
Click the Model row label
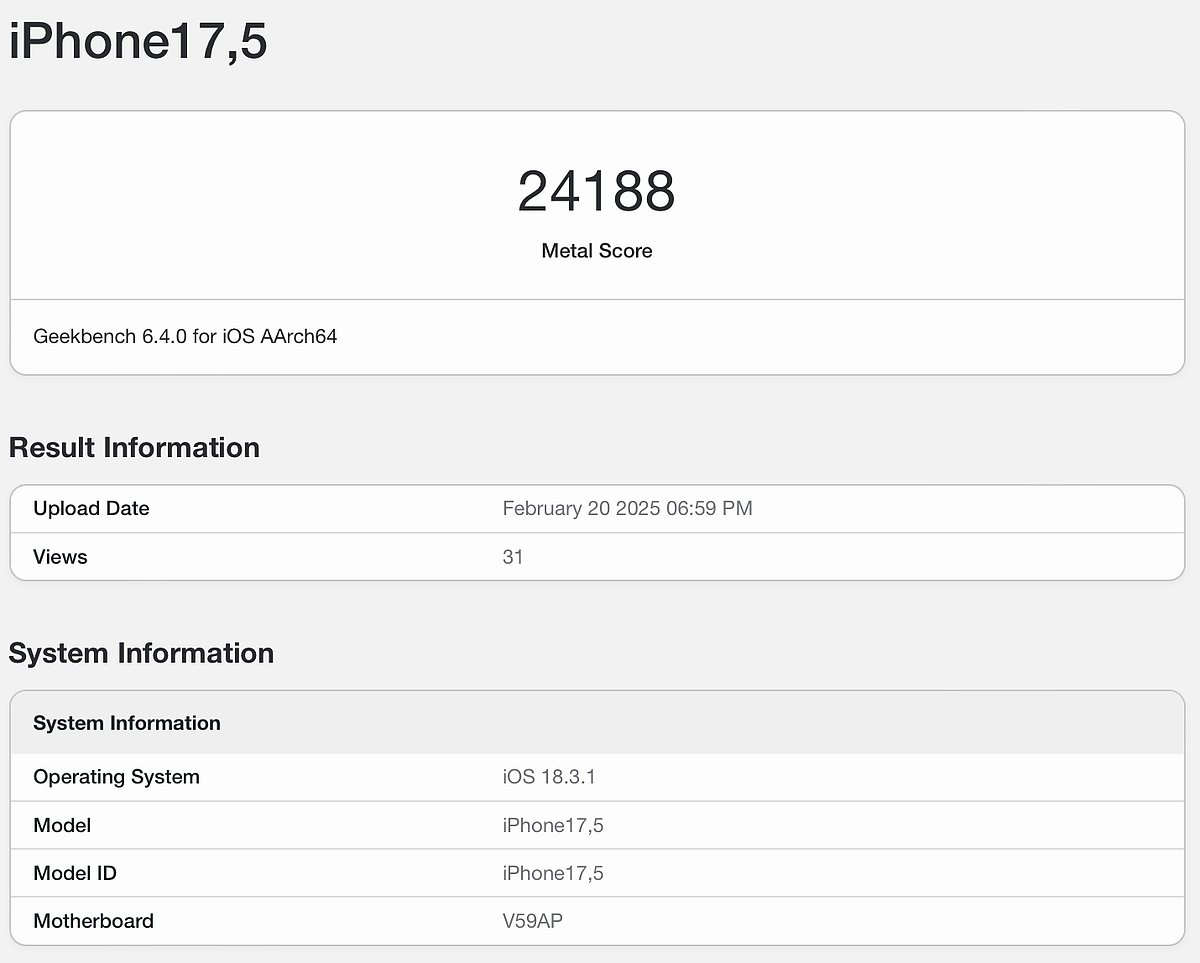[x=62, y=825]
